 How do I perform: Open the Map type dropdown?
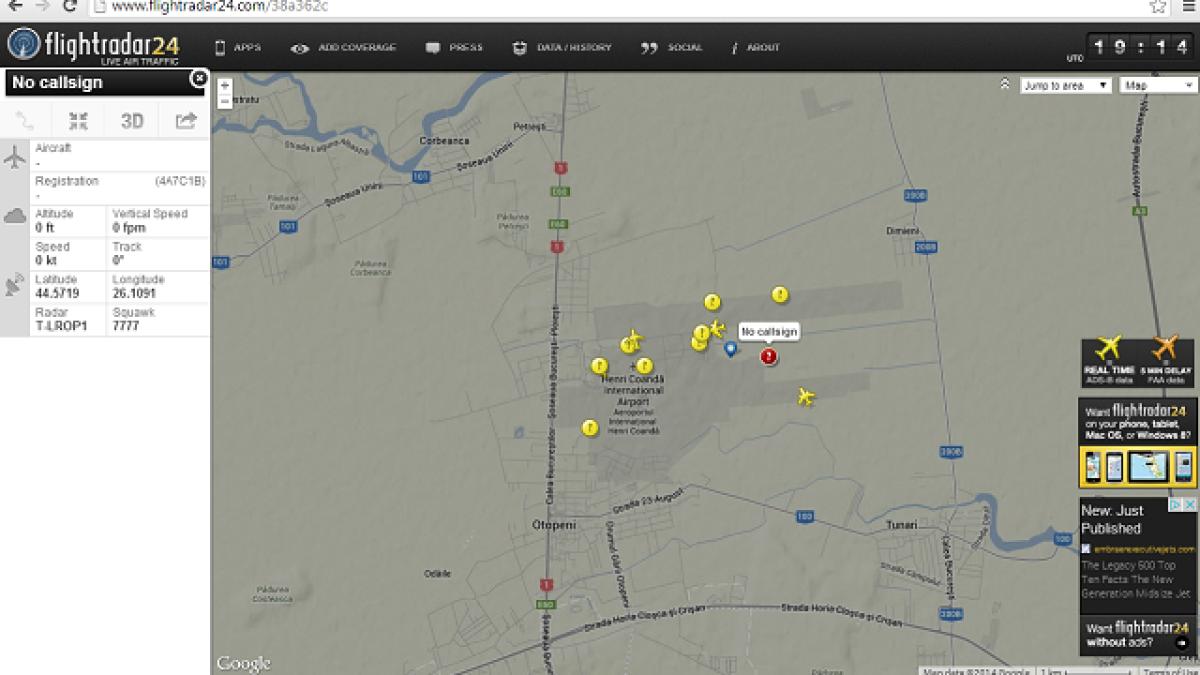point(1158,86)
